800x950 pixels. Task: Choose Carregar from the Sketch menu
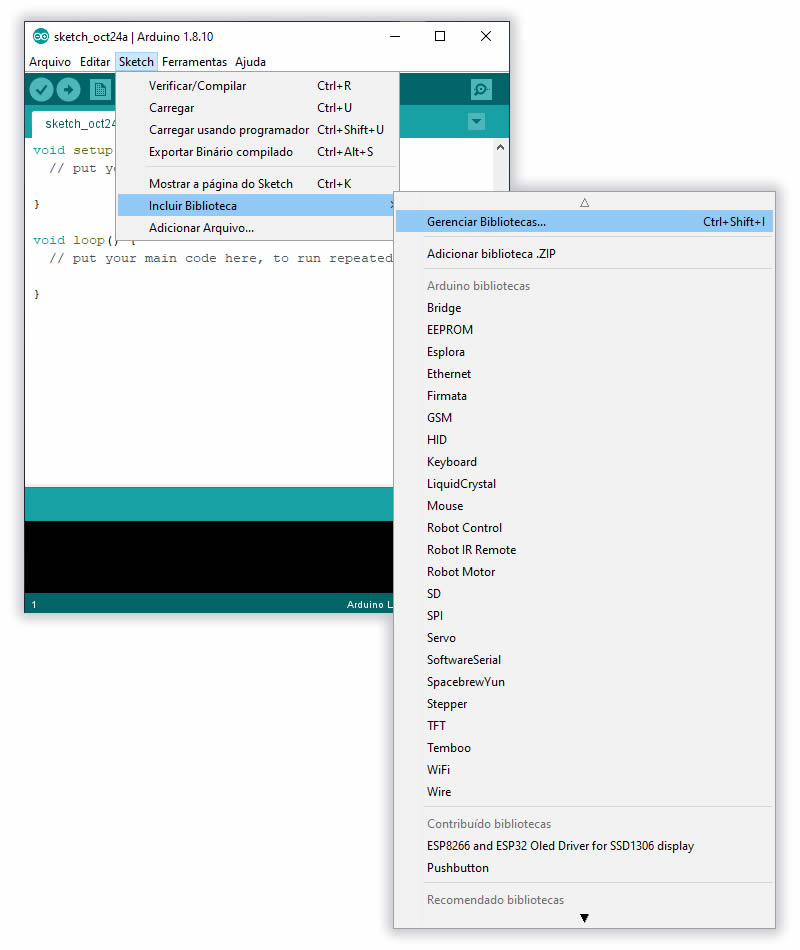point(258,108)
